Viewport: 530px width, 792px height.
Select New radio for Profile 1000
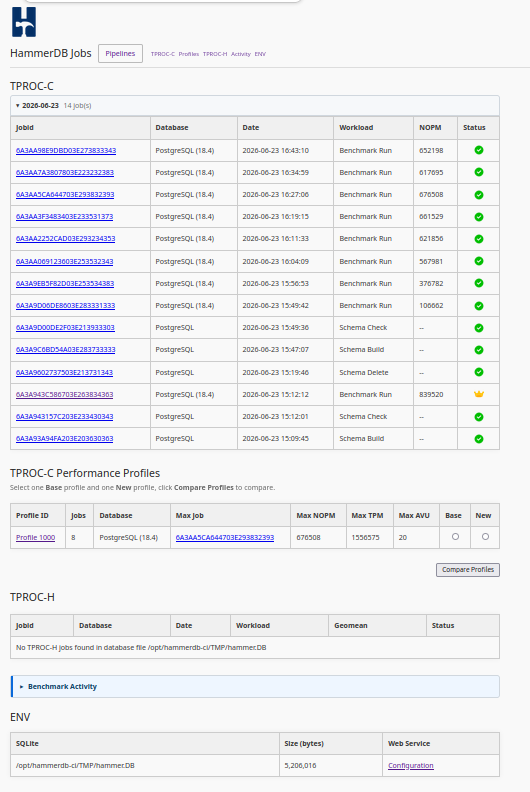click(485, 536)
